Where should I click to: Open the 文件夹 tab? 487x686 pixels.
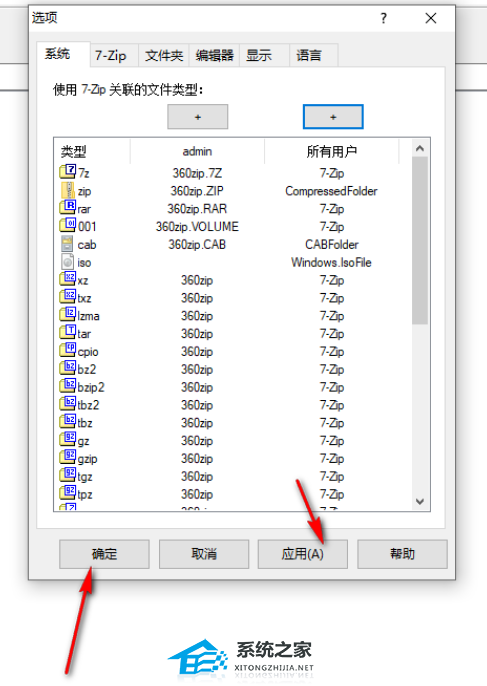coord(164,56)
